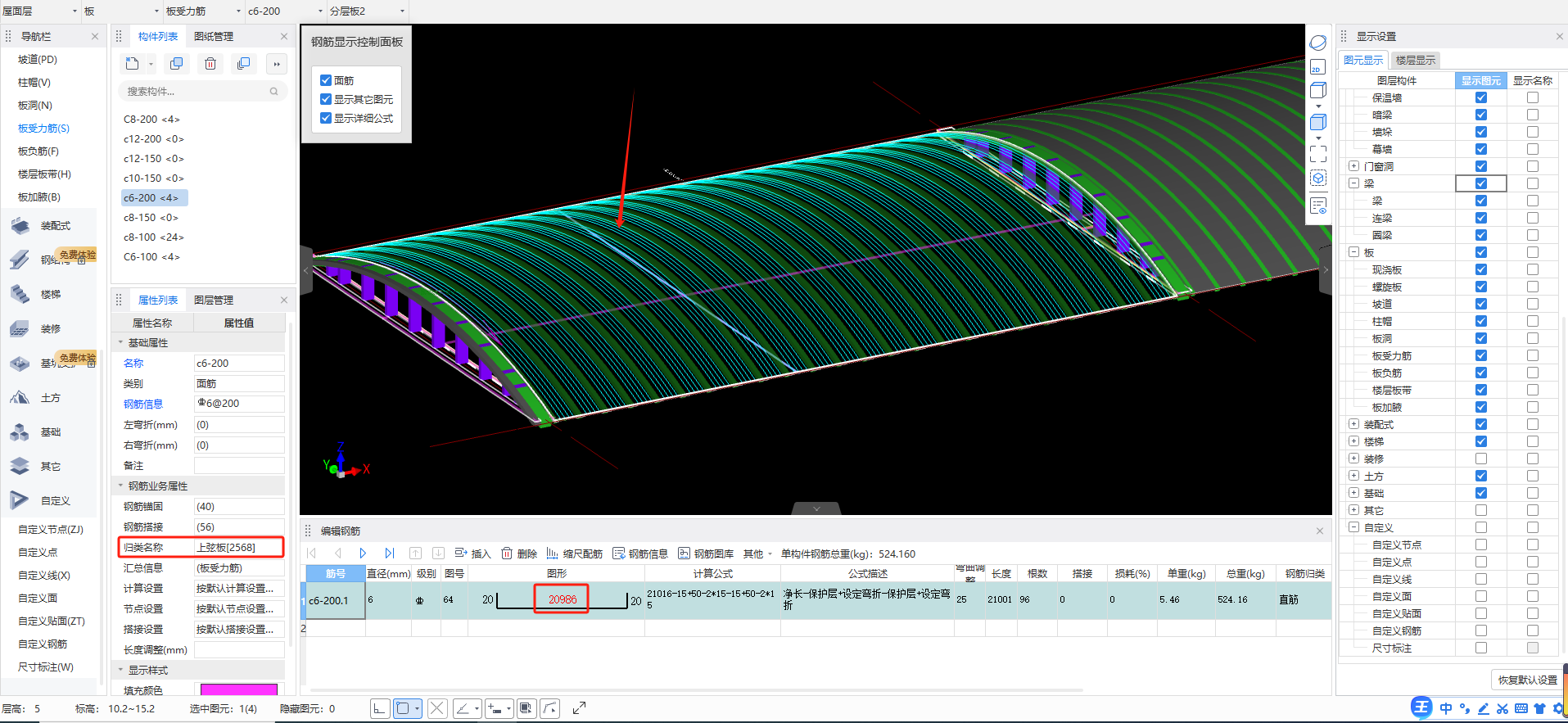
Task: Select the 属性列表 tab
Action: (157, 300)
